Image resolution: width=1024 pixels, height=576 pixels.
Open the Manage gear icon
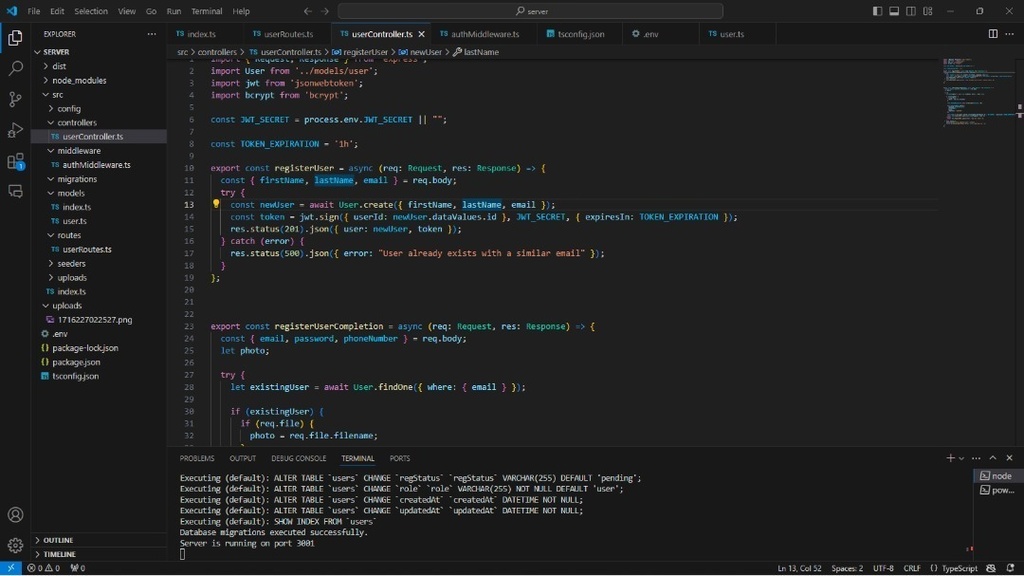coord(15,545)
